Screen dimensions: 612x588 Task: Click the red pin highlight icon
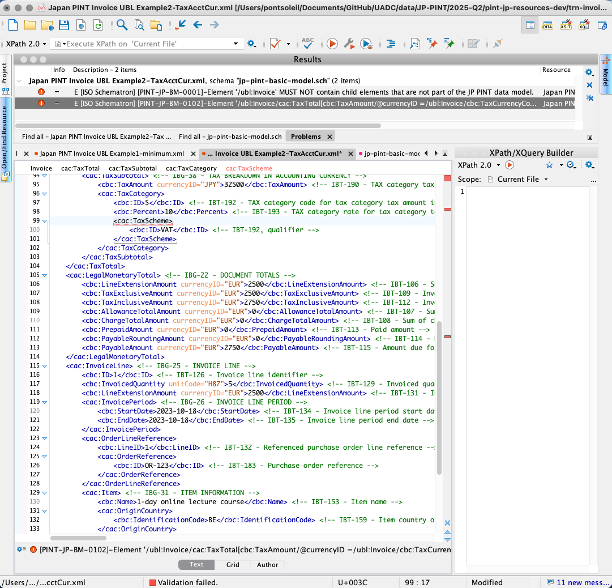coord(432,43)
